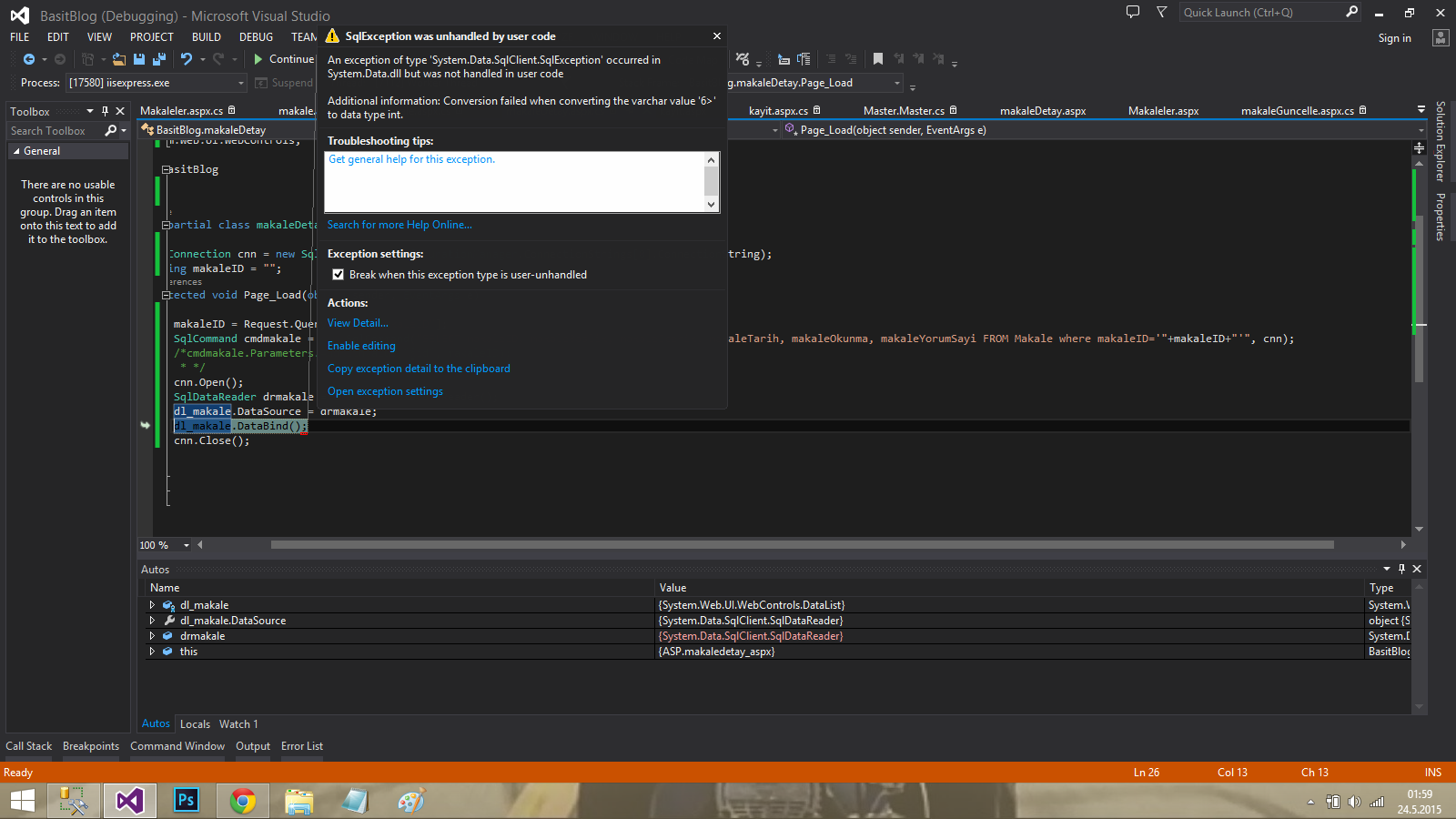Image resolution: width=1456 pixels, height=819 pixels.
Task: Pin the Autos panel with auto-hide icon
Action: [x=1401, y=569]
